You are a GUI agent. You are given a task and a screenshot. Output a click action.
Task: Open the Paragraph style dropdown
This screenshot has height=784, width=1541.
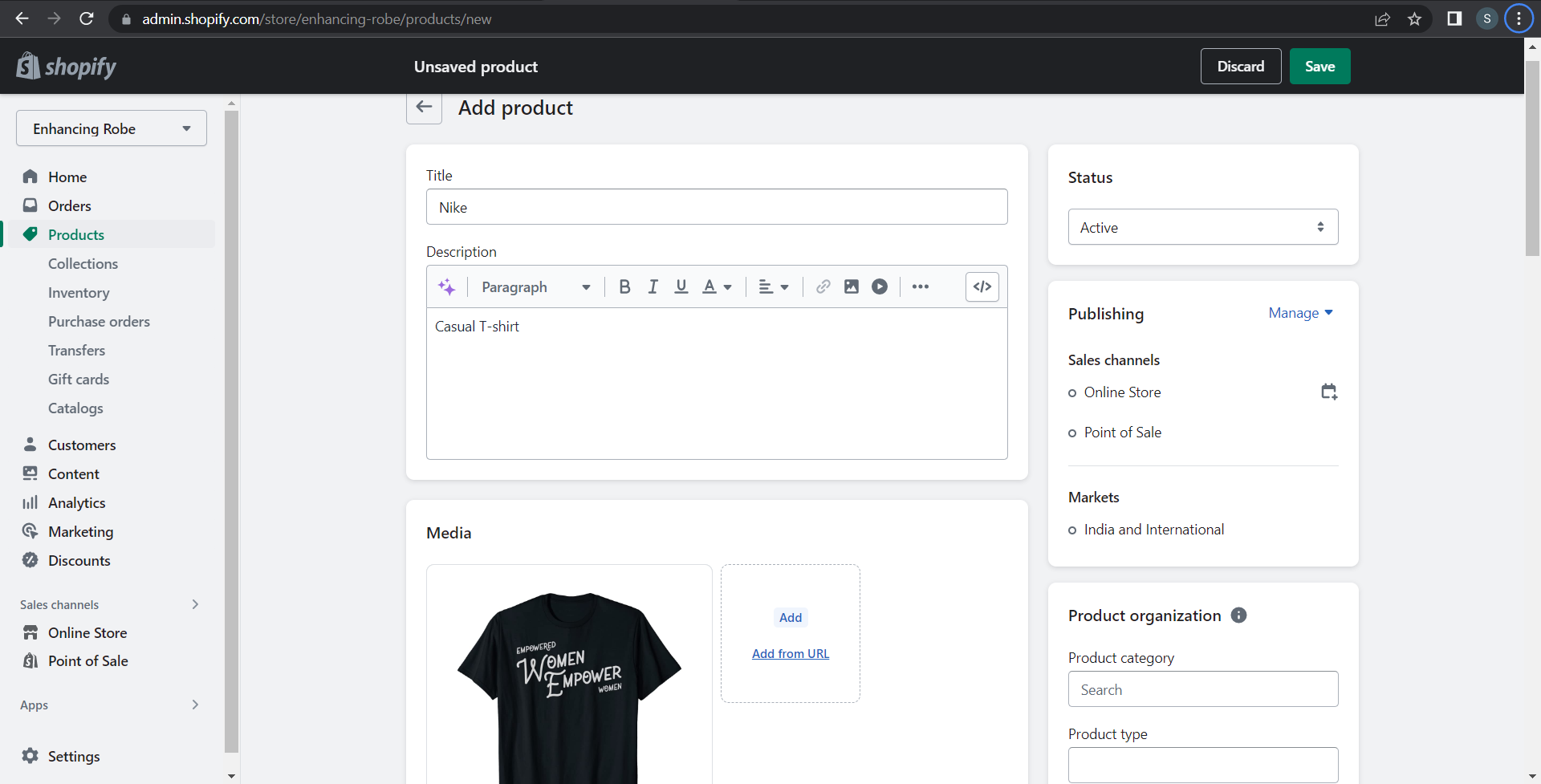tap(536, 286)
